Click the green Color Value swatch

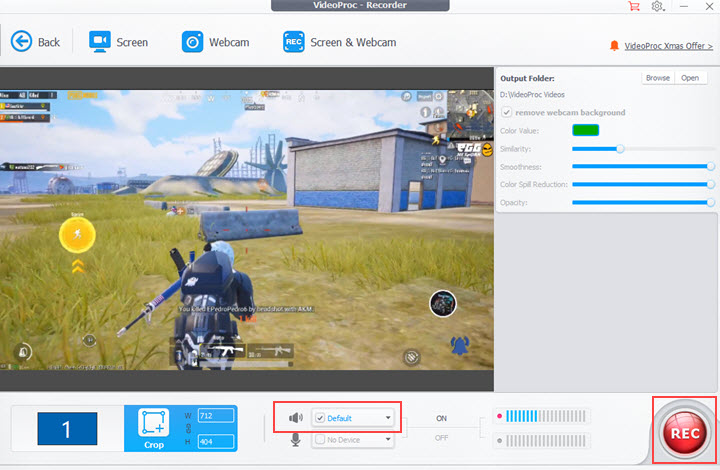click(x=585, y=130)
